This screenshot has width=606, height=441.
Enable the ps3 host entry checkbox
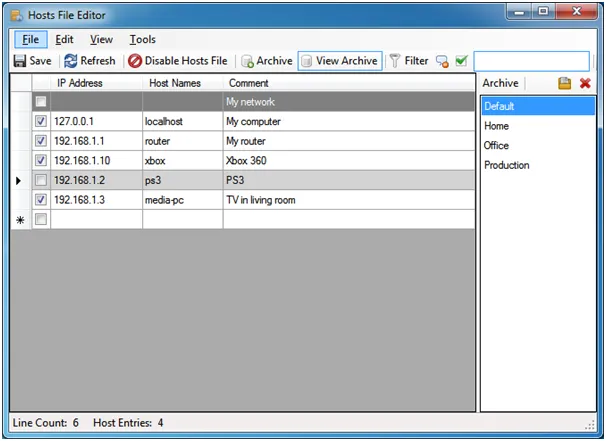[x=41, y=180]
